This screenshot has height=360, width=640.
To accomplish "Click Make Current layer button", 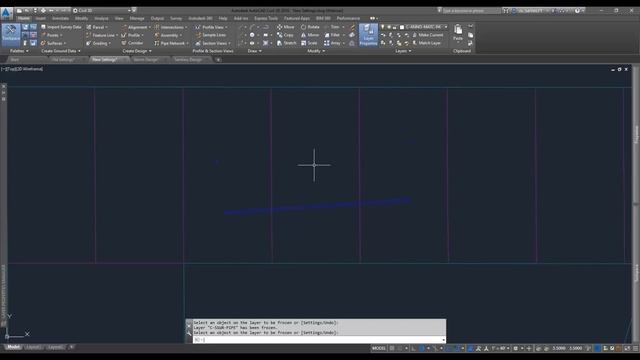I will pos(428,35).
